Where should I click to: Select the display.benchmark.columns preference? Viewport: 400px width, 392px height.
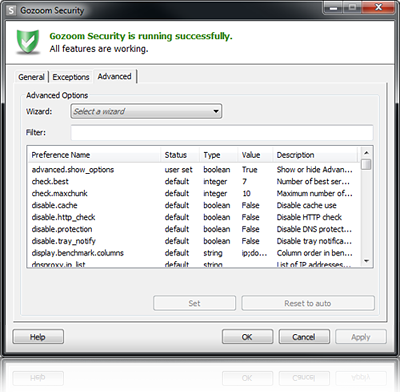click(194, 253)
